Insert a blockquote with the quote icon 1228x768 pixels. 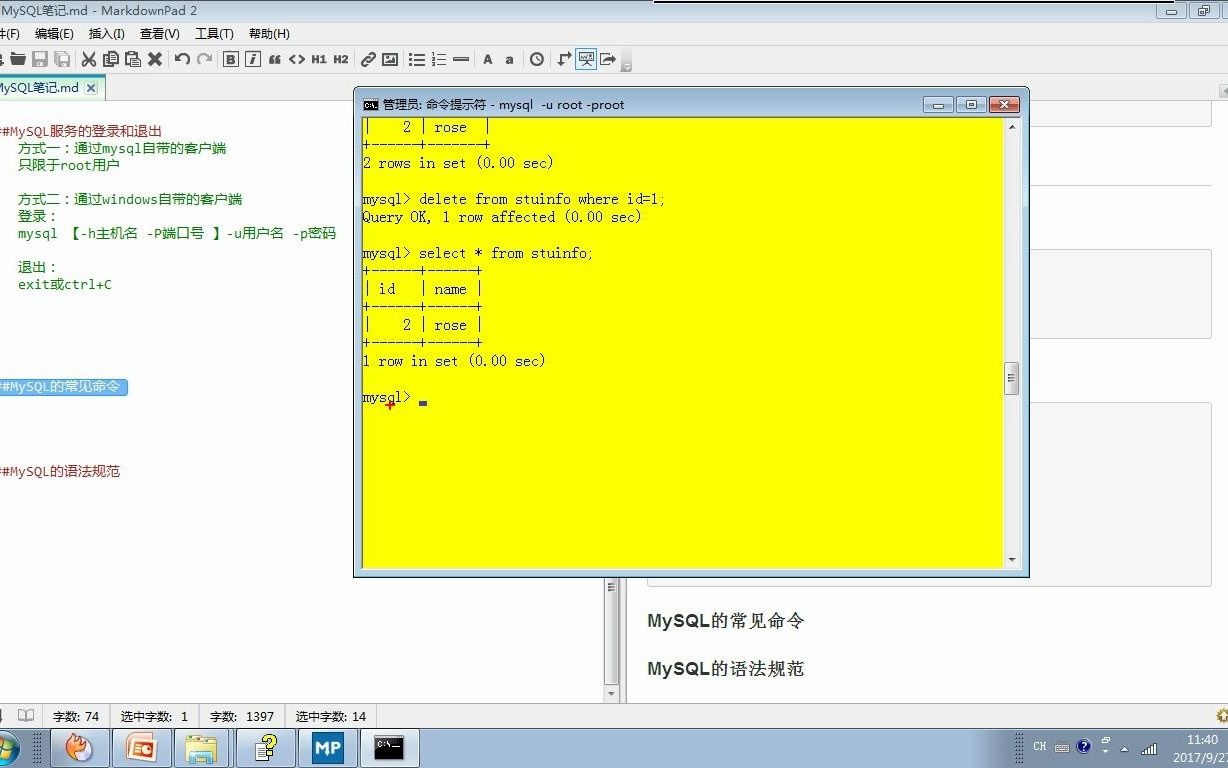tap(275, 59)
